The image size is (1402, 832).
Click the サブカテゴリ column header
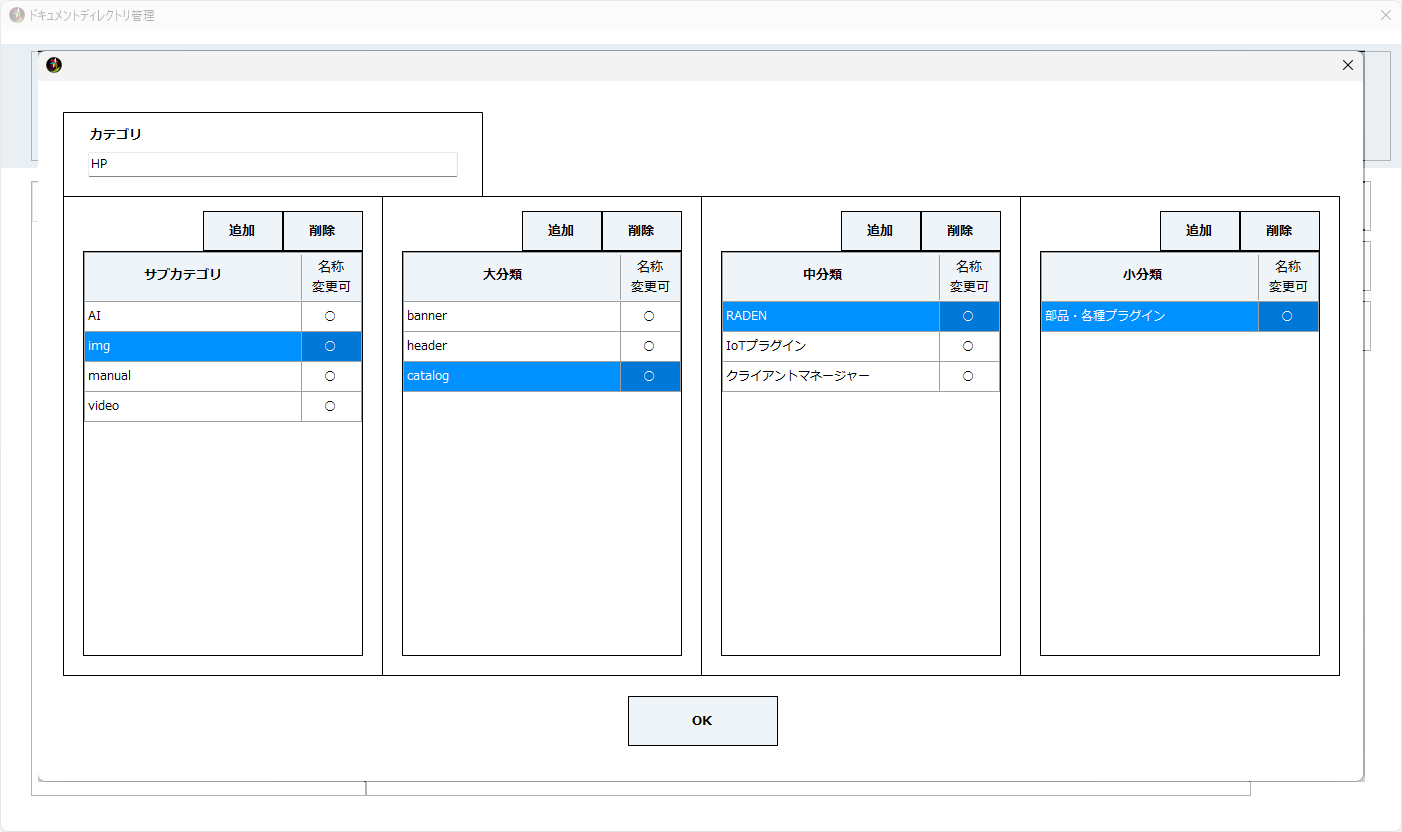(x=193, y=276)
